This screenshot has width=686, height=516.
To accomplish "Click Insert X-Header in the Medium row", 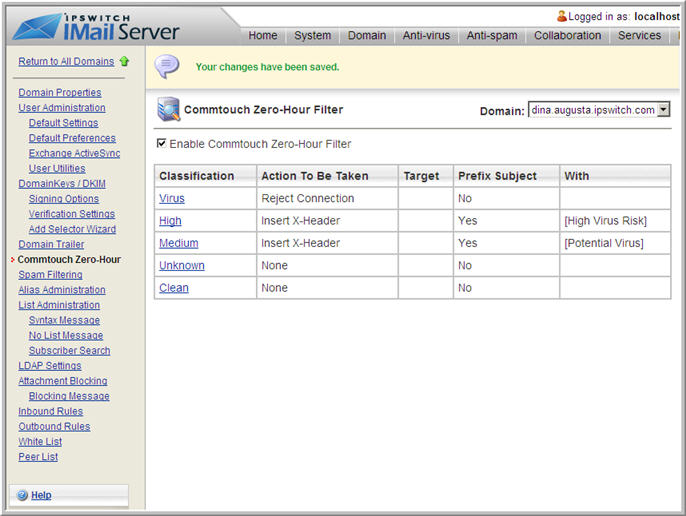I will [301, 243].
